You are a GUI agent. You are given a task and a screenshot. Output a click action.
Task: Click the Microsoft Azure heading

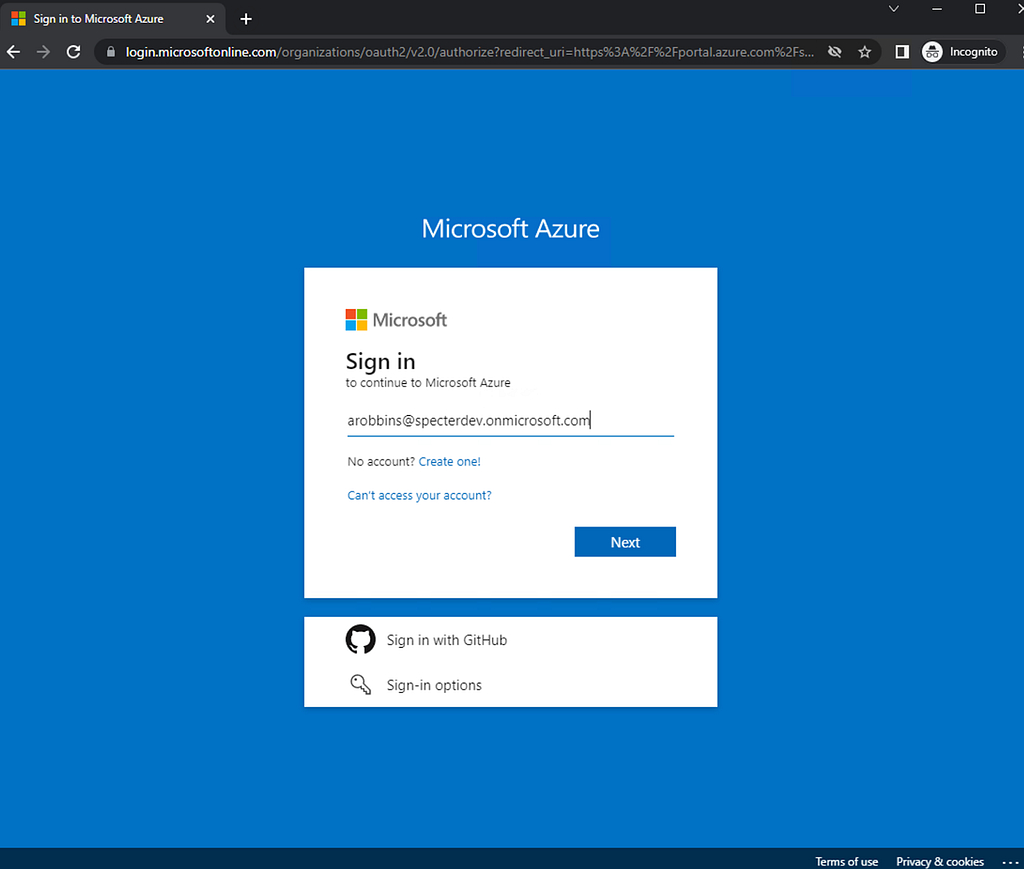coord(510,229)
